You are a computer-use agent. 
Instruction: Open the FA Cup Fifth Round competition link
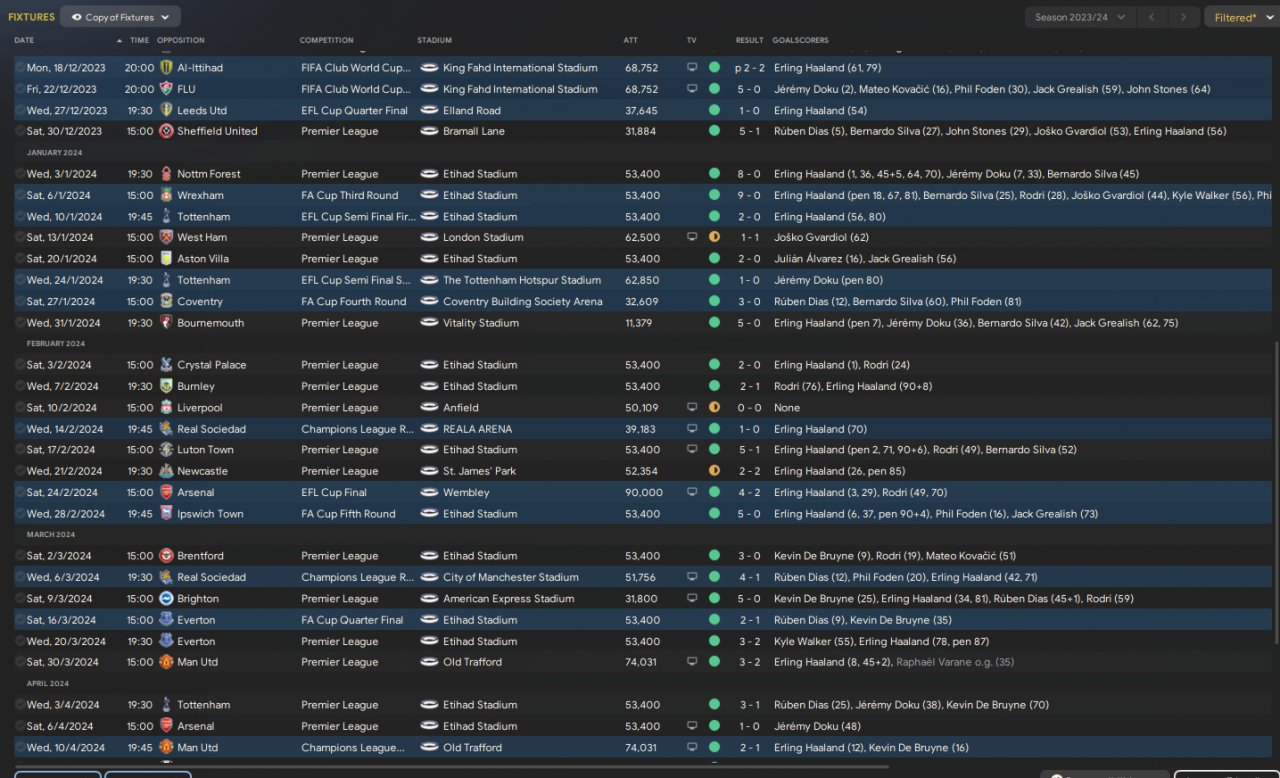pos(348,514)
